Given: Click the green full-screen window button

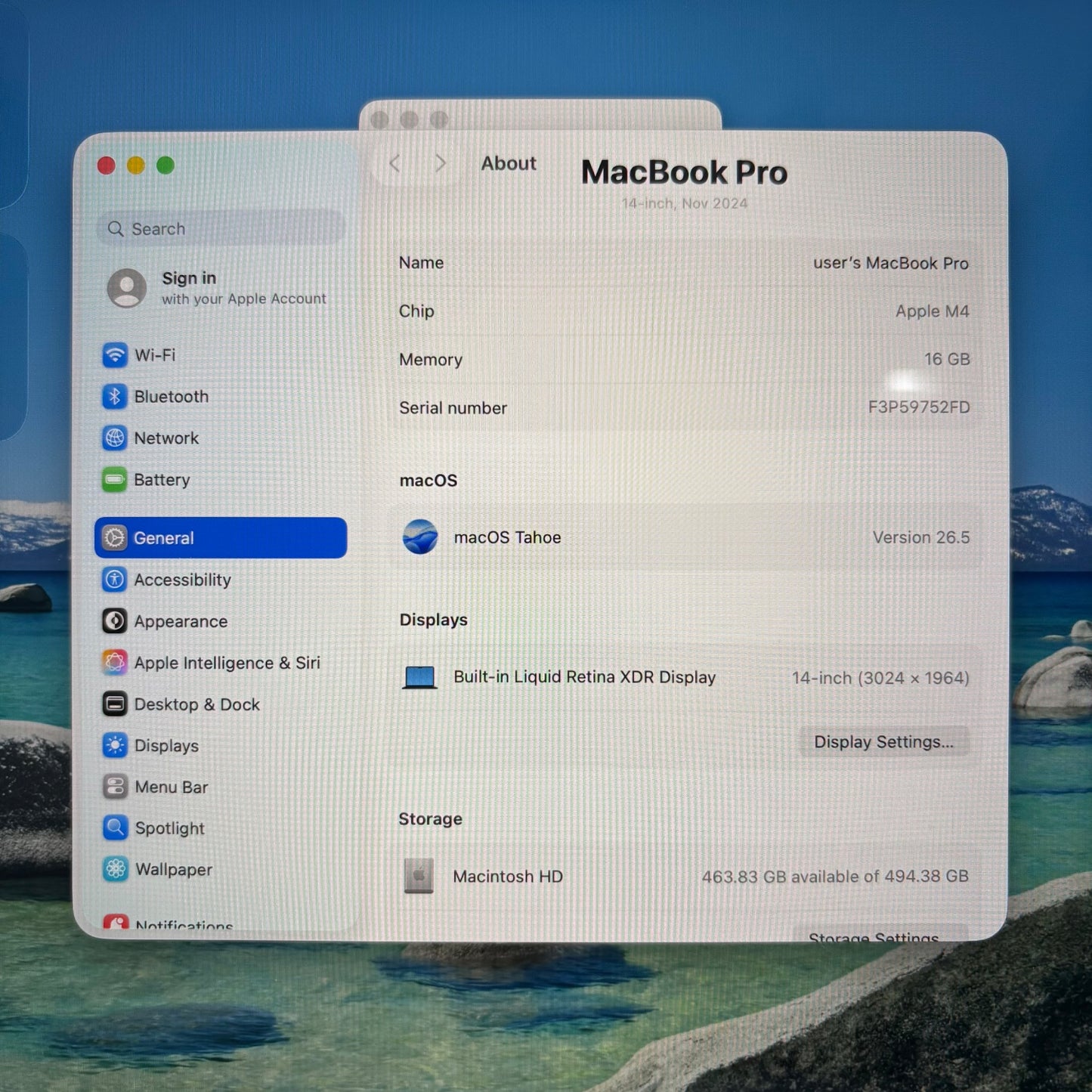Looking at the screenshot, I should (166, 166).
